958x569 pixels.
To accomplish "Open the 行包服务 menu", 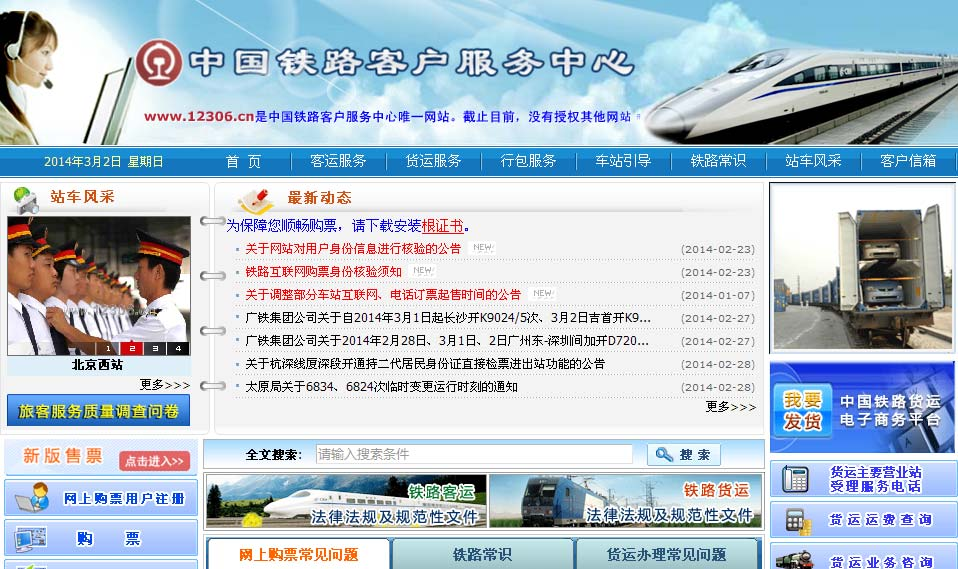I will coord(528,161).
